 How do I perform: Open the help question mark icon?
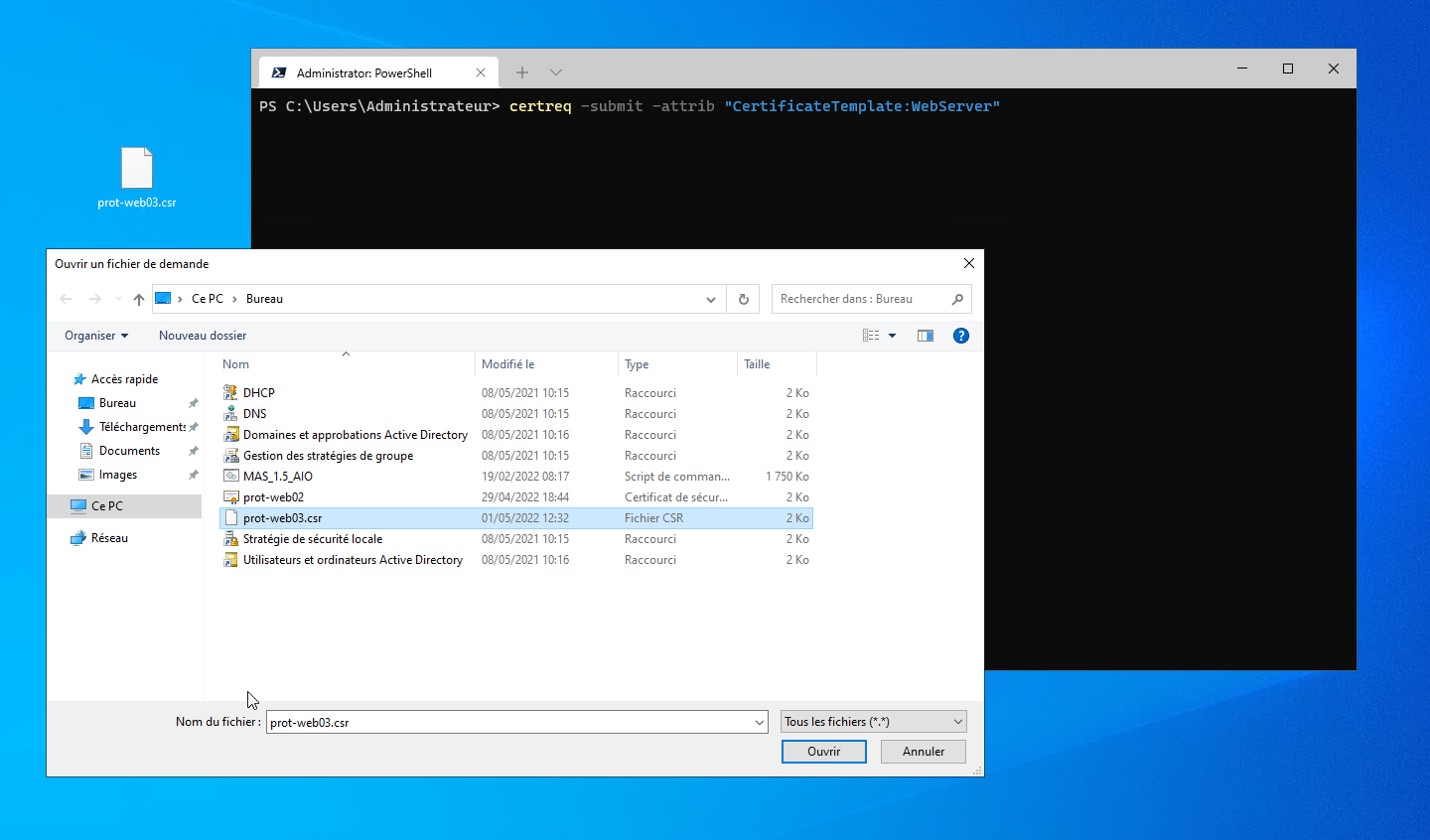[960, 336]
